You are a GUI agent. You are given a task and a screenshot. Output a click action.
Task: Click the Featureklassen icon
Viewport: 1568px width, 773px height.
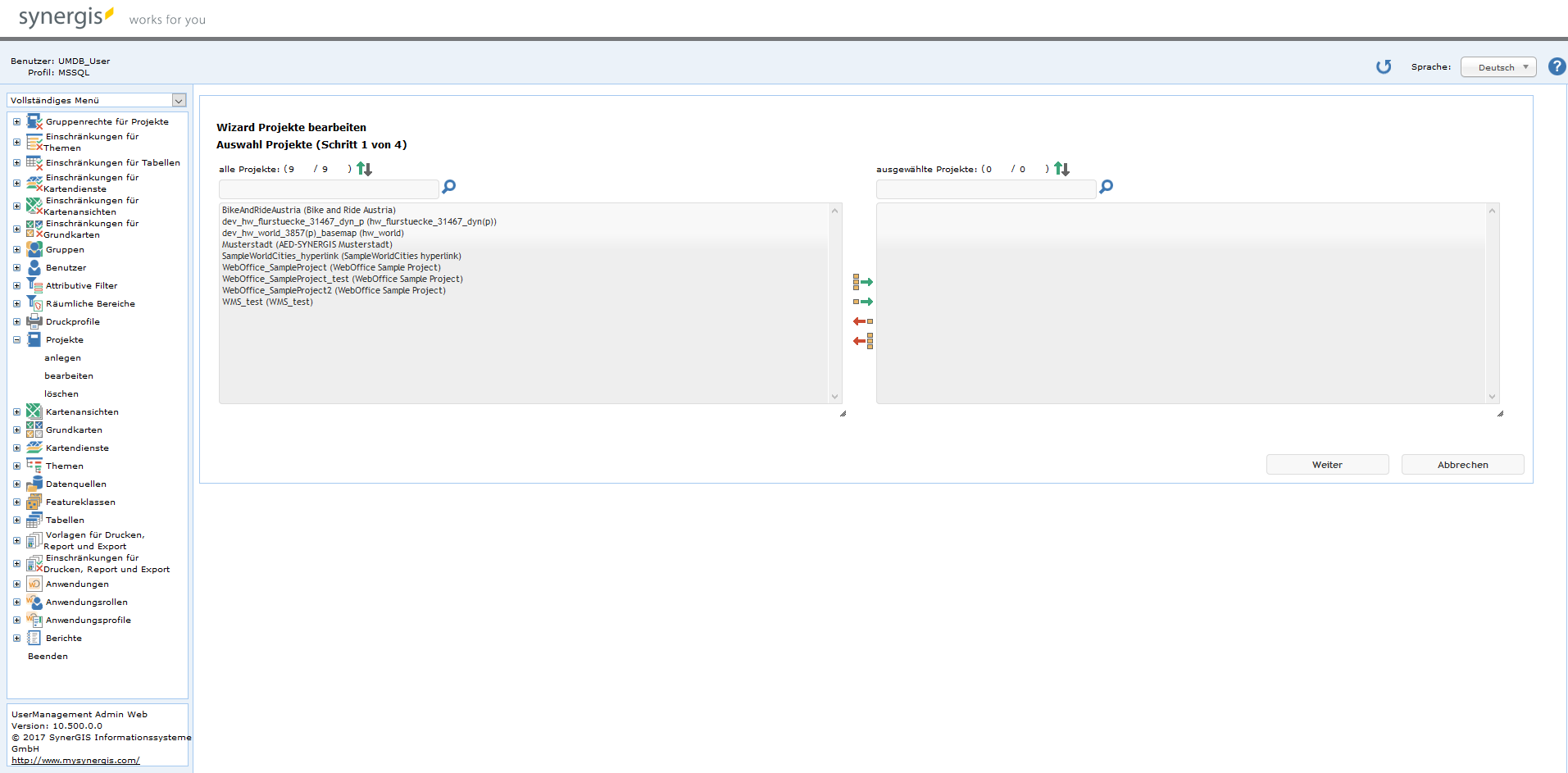point(34,502)
